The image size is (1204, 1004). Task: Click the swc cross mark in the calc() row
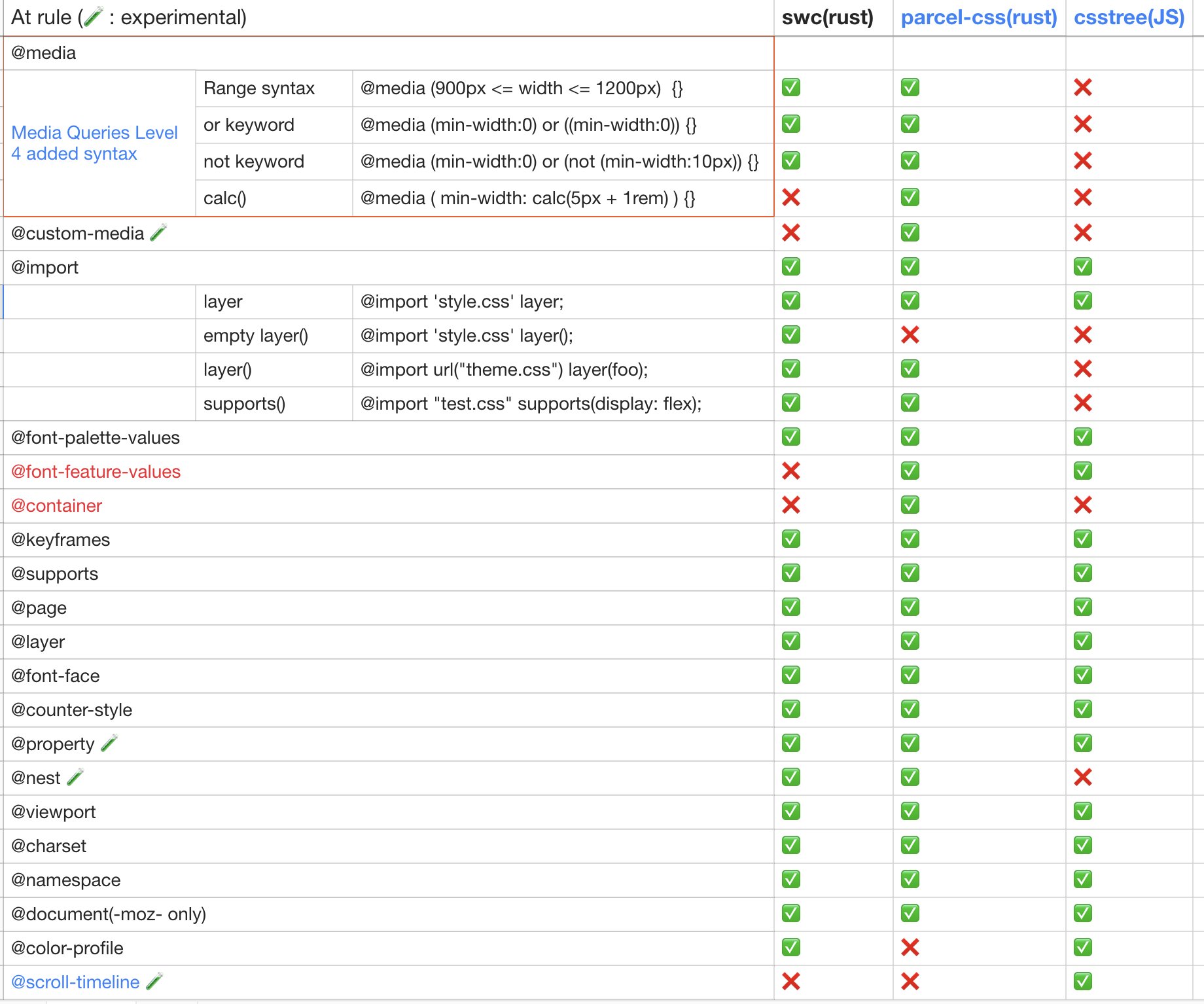coord(791,197)
